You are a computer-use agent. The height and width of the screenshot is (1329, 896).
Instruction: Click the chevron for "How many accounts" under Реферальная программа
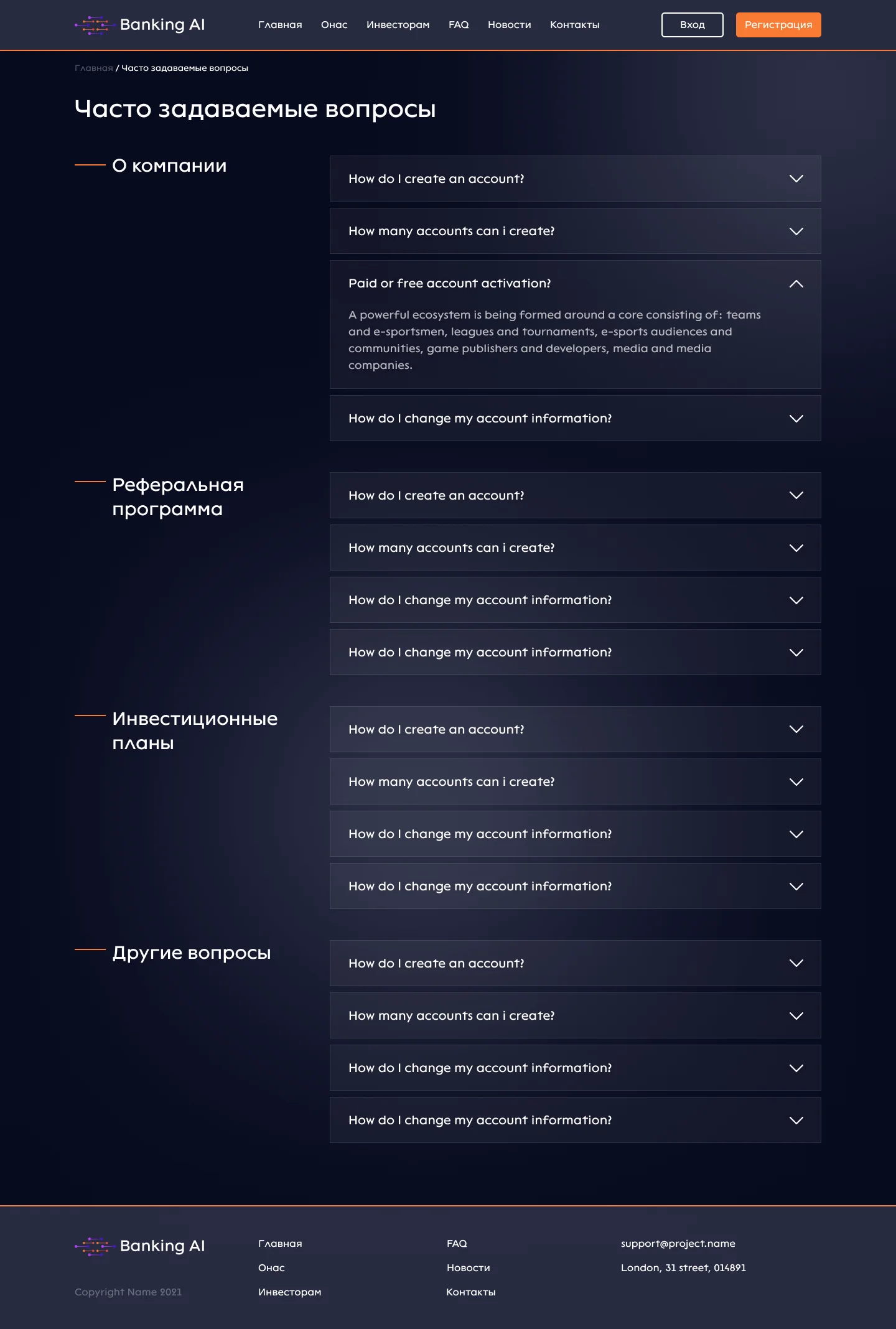(796, 548)
